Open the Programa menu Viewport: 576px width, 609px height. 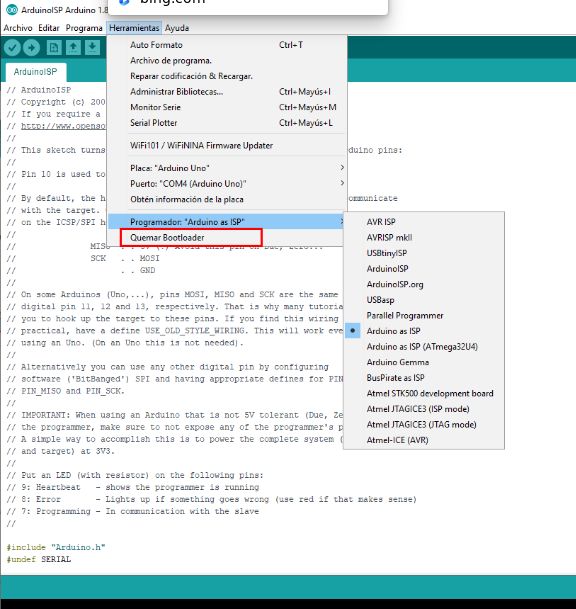84,28
